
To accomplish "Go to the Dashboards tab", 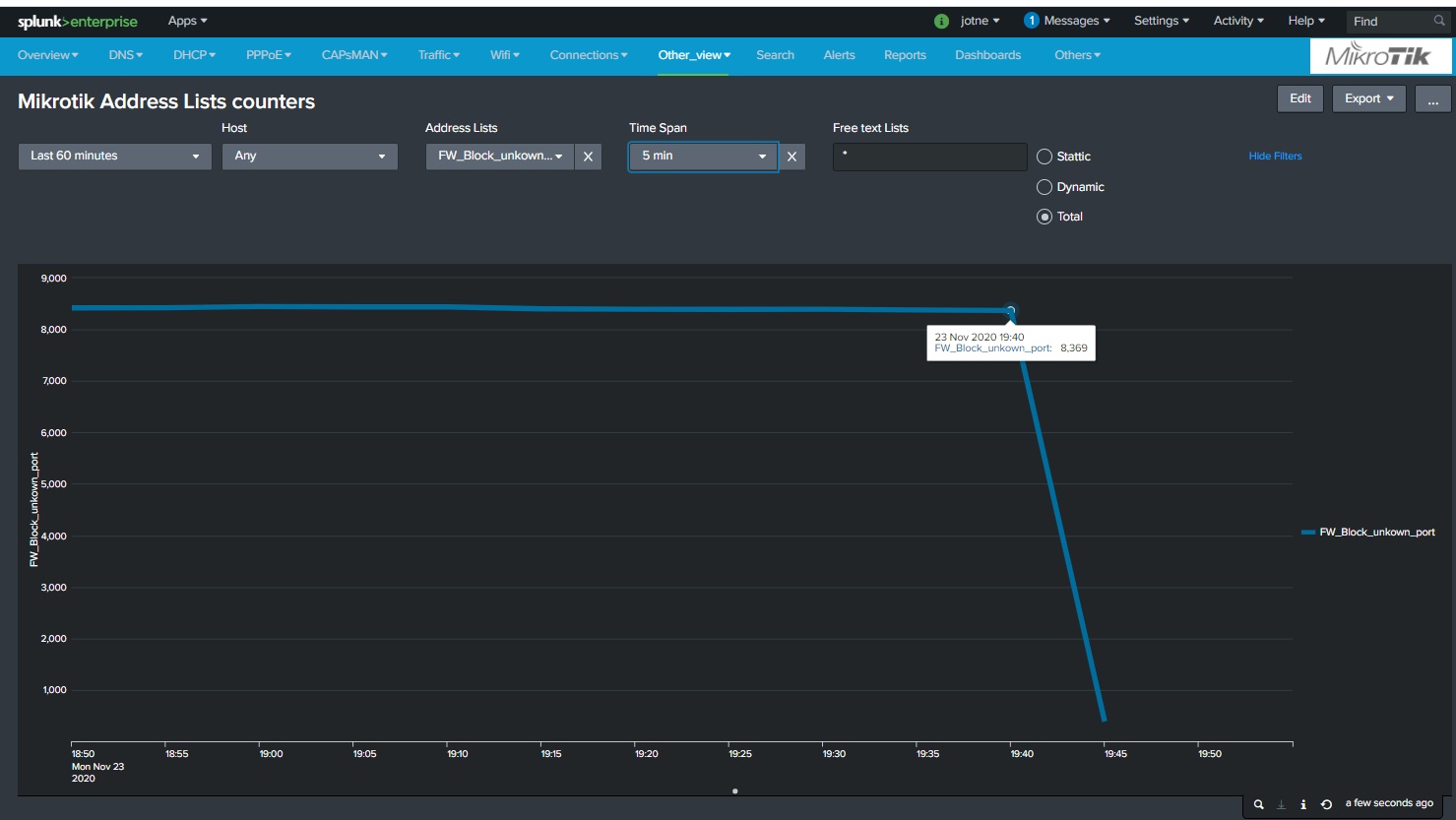I will 987,55.
